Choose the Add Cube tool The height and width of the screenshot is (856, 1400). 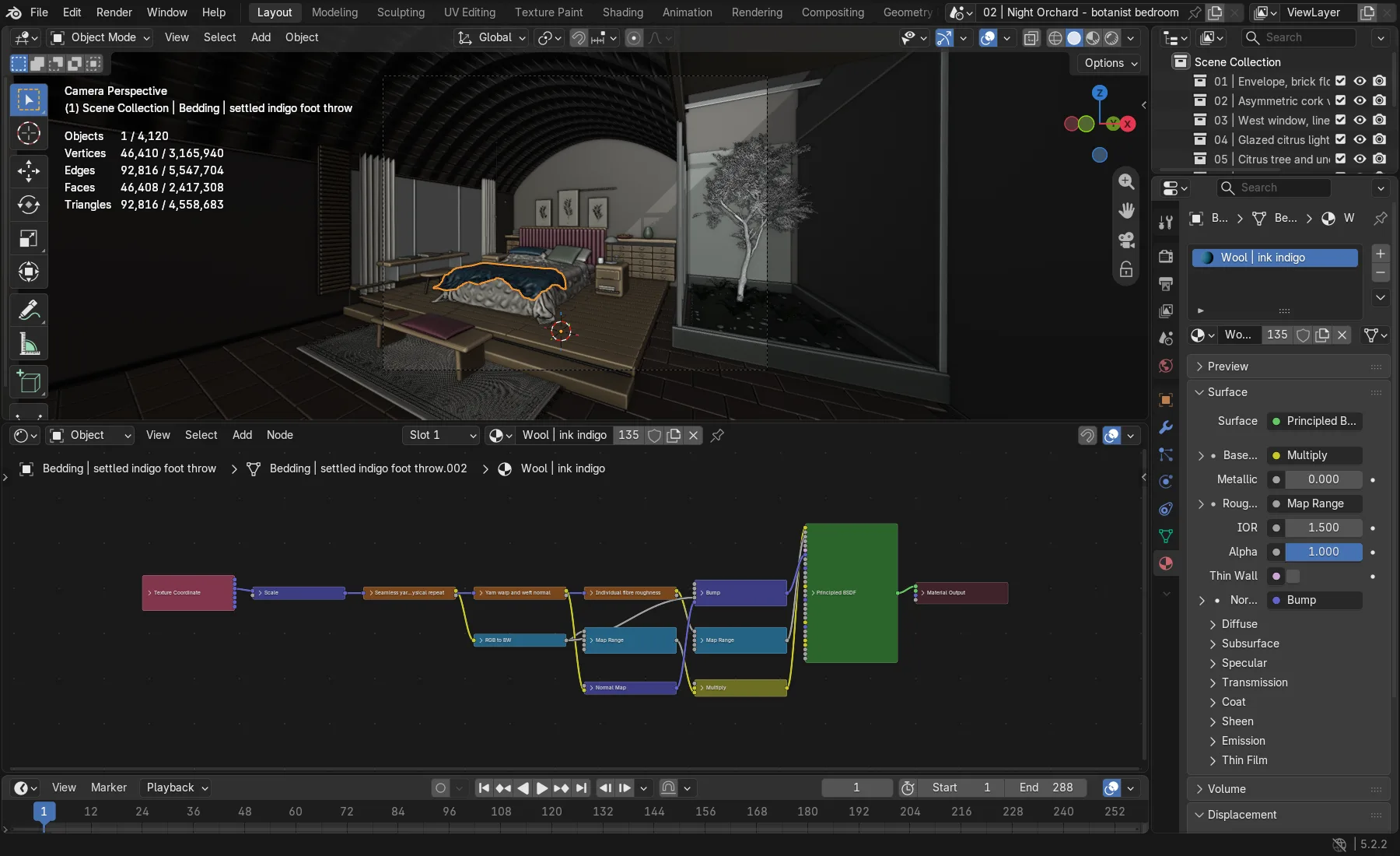pyautogui.click(x=29, y=382)
